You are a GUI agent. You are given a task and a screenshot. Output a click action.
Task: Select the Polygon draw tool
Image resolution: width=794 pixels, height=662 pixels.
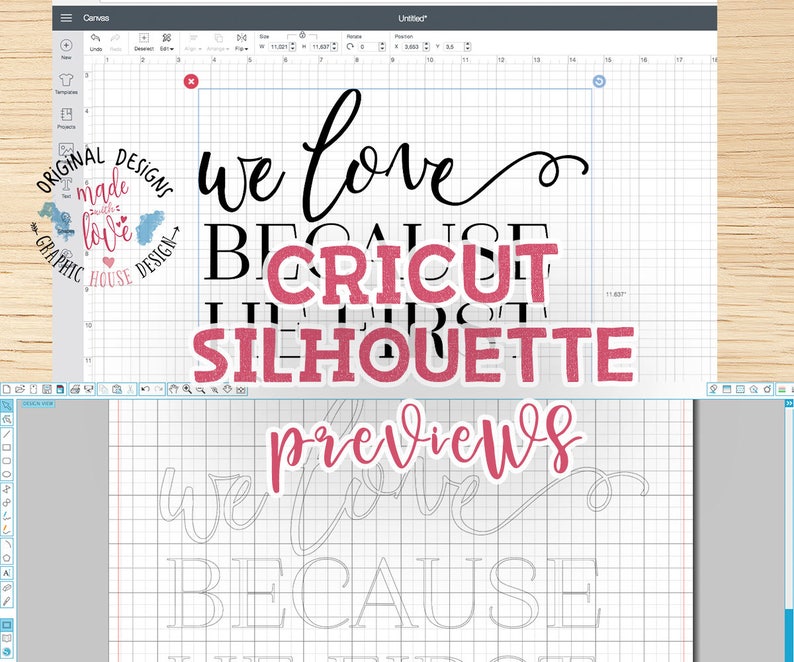7,558
